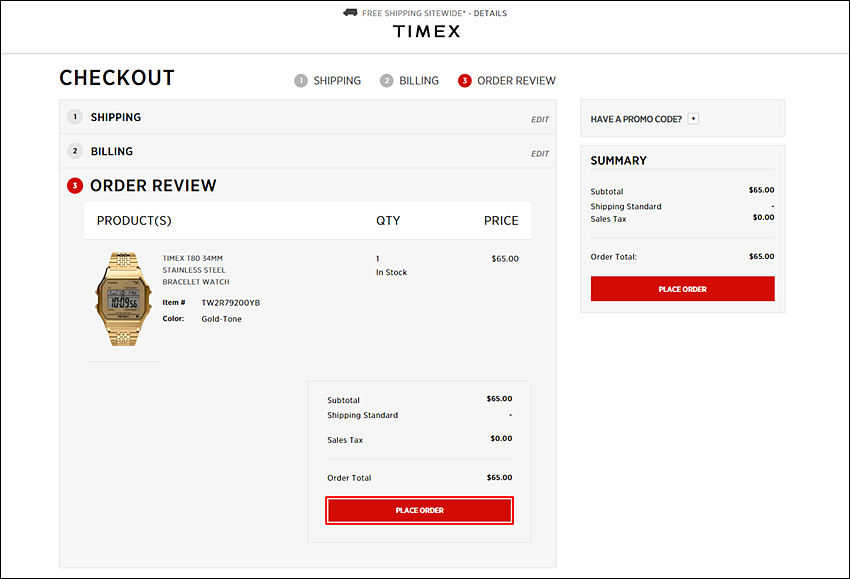Go to the SHIPPING step in progress bar
Screen dimensions: 850x579
coord(337,81)
